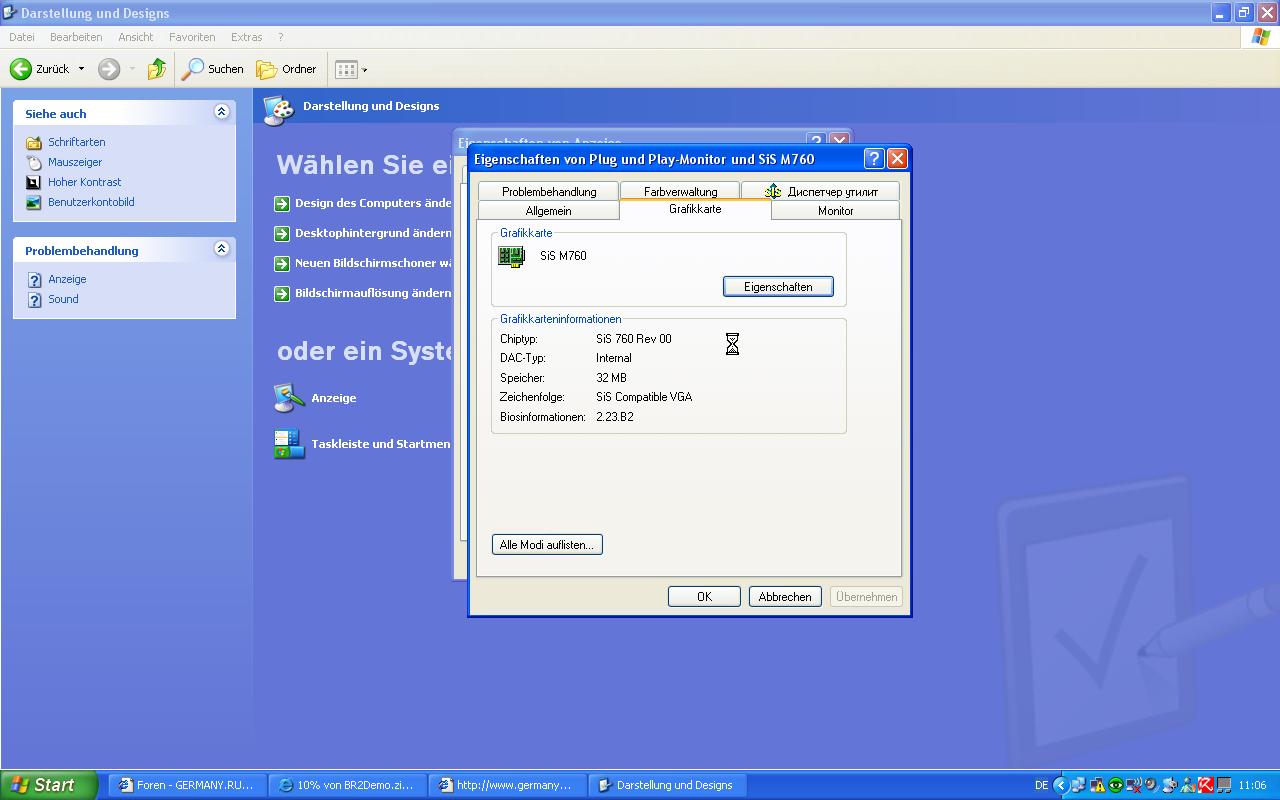
Task: Click the Abbrechen button
Action: [x=785, y=597]
